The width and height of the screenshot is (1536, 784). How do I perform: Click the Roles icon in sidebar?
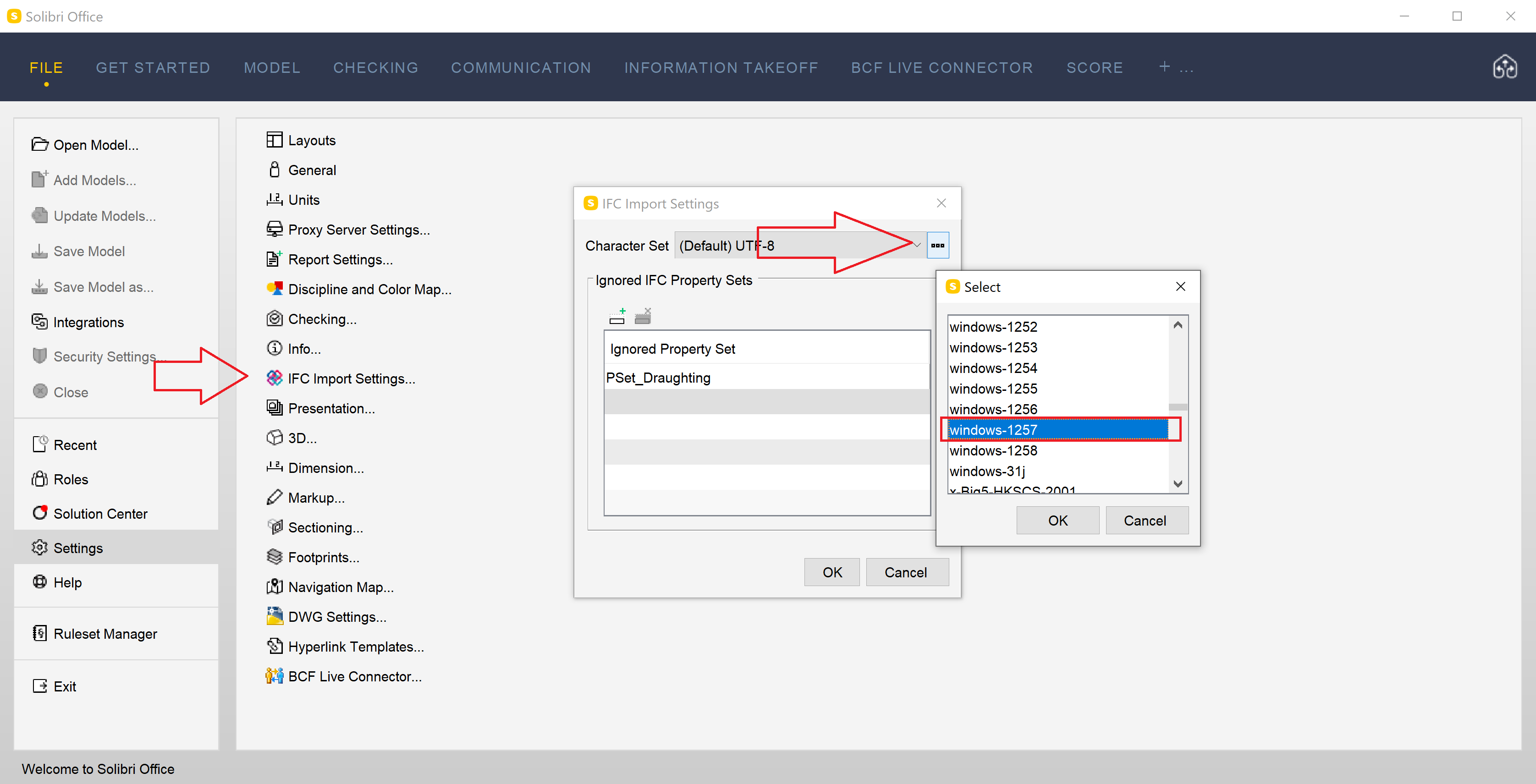coord(39,479)
